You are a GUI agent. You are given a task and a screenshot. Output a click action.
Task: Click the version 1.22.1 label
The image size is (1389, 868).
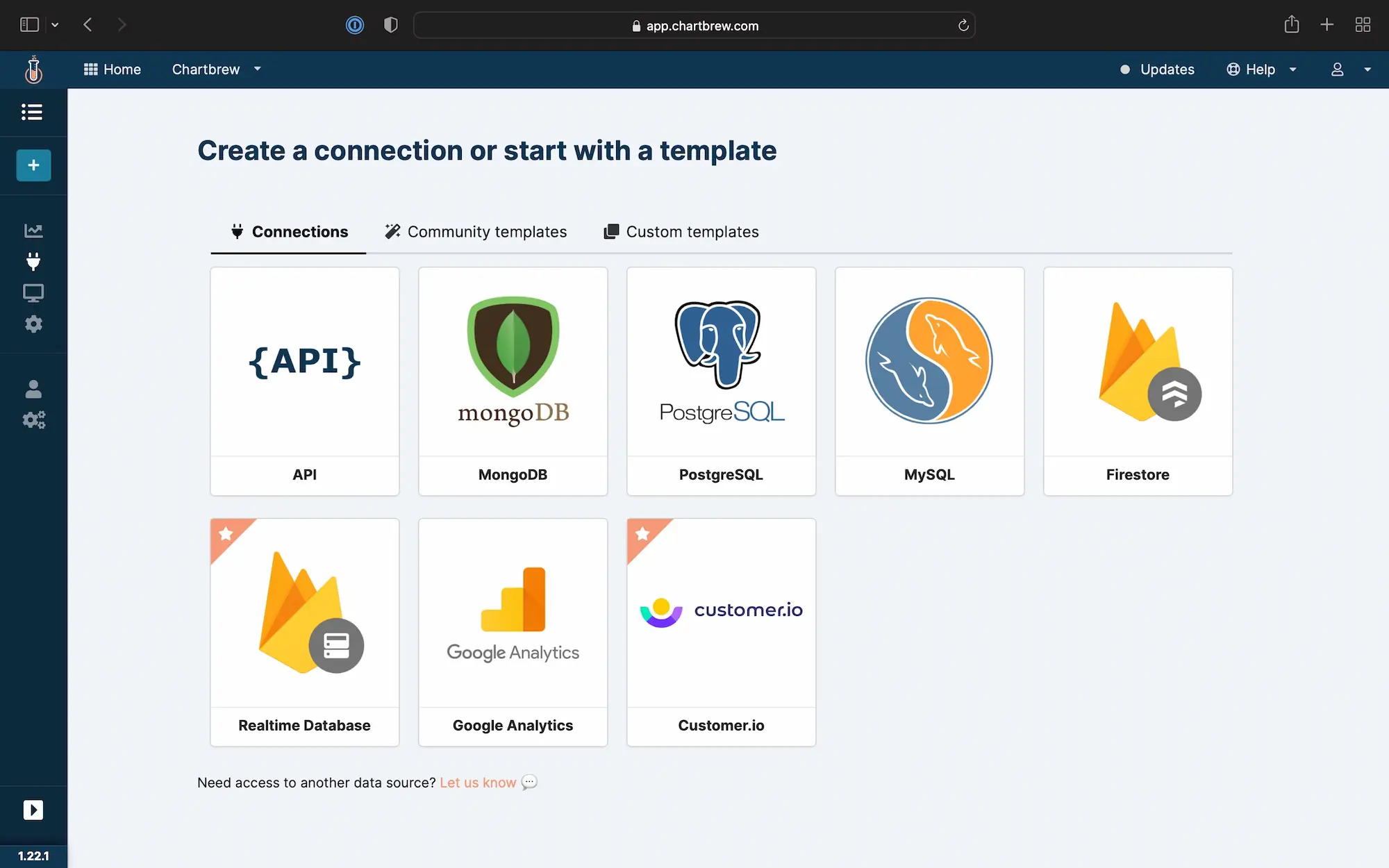point(33,856)
